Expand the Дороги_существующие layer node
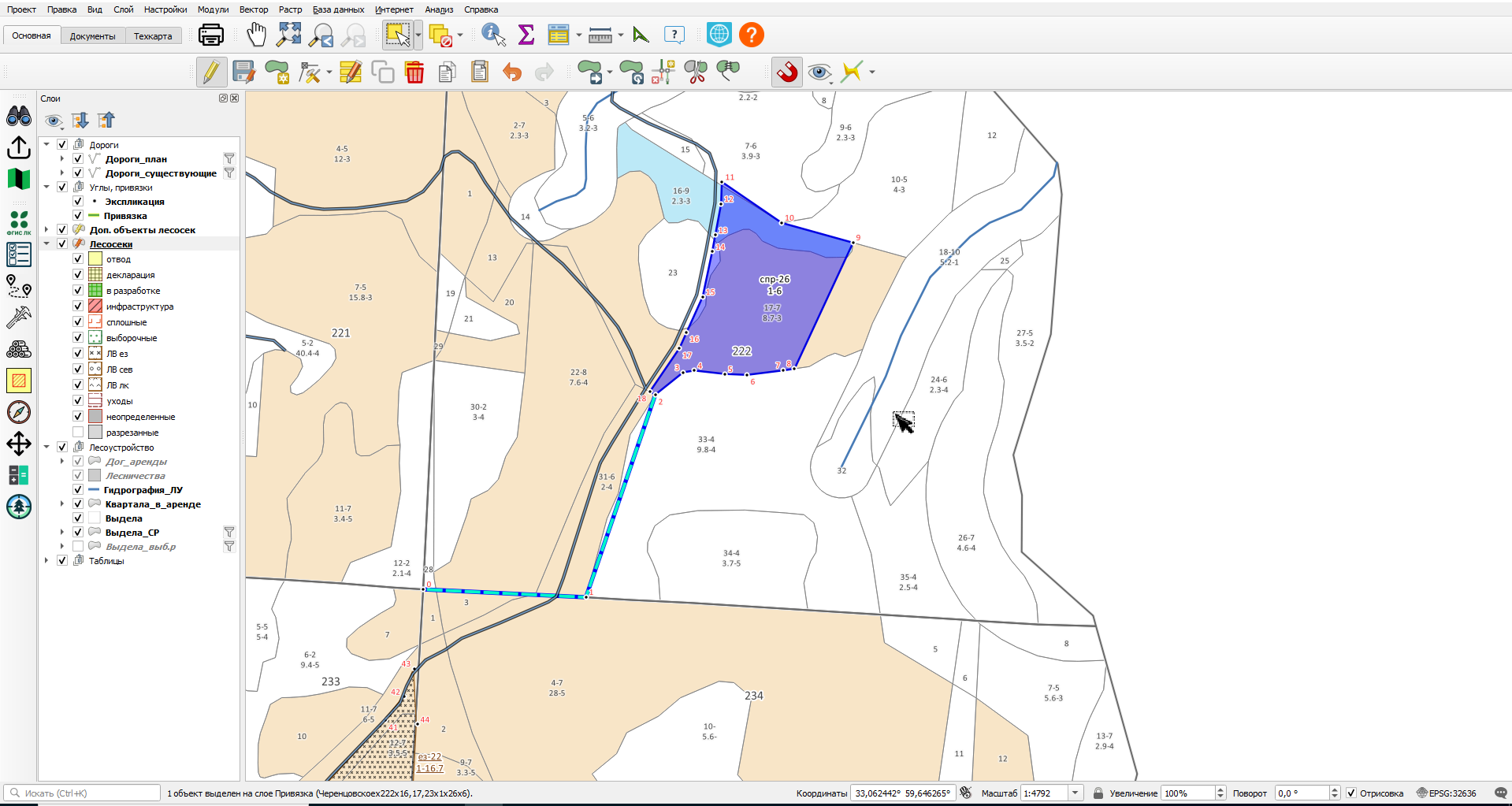Viewport: 1512px width, 806px height. click(x=62, y=173)
